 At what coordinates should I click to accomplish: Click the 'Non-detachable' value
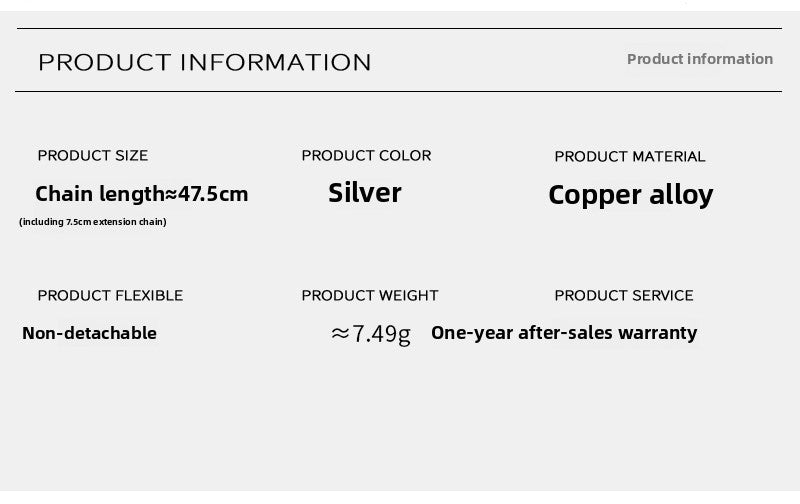coord(89,333)
